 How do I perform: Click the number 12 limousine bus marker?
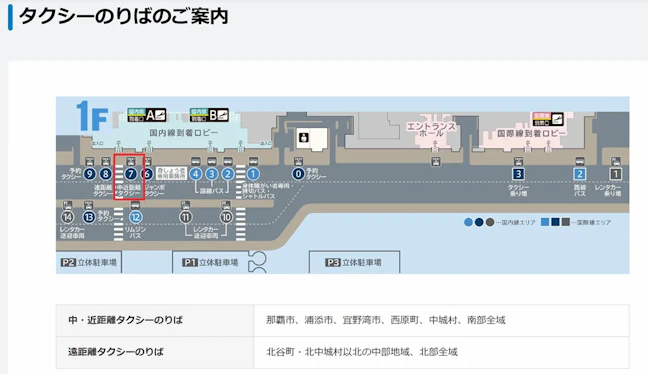(135, 217)
